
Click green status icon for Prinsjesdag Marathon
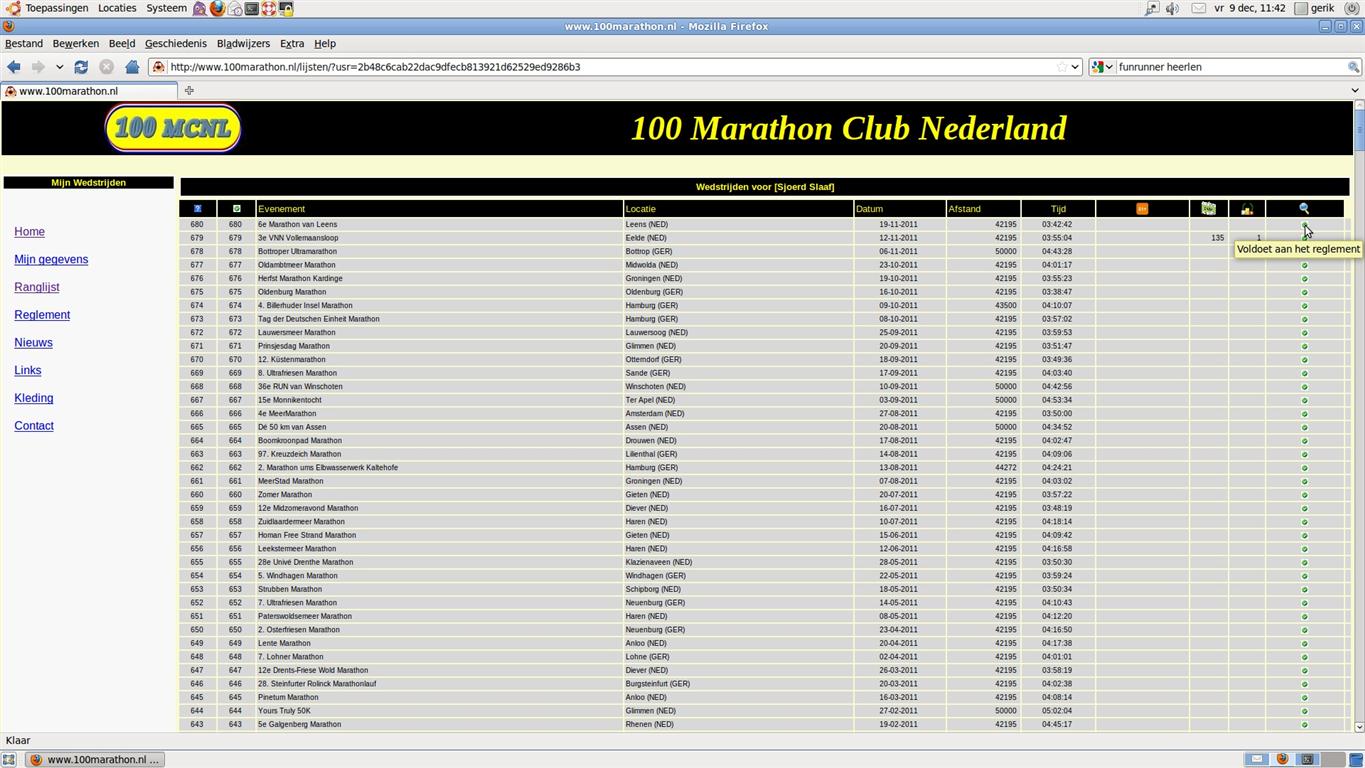coord(1304,346)
